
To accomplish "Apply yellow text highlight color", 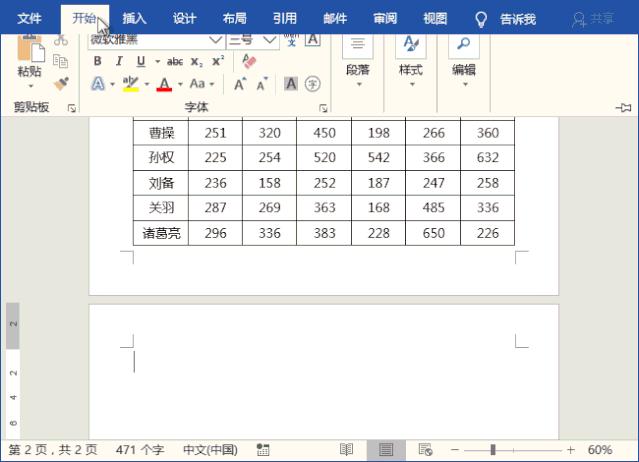I will click(131, 84).
